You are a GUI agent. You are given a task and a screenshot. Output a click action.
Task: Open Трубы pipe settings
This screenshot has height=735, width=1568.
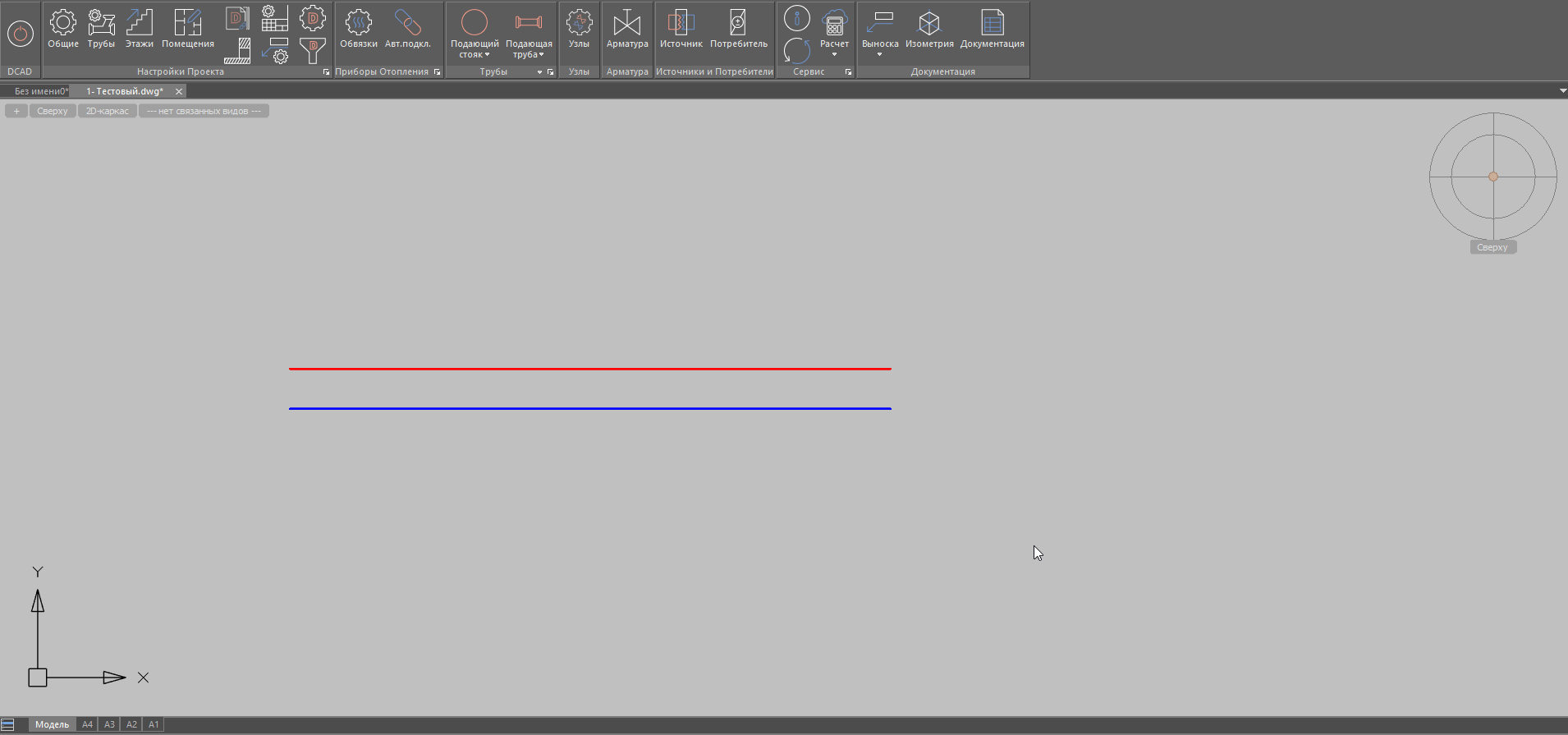[101, 30]
